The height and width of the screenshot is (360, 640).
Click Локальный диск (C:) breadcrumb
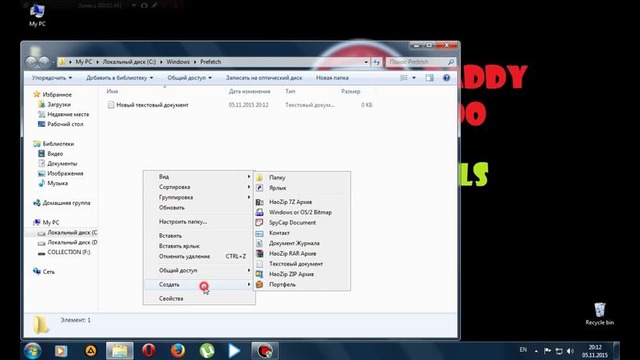click(129, 62)
